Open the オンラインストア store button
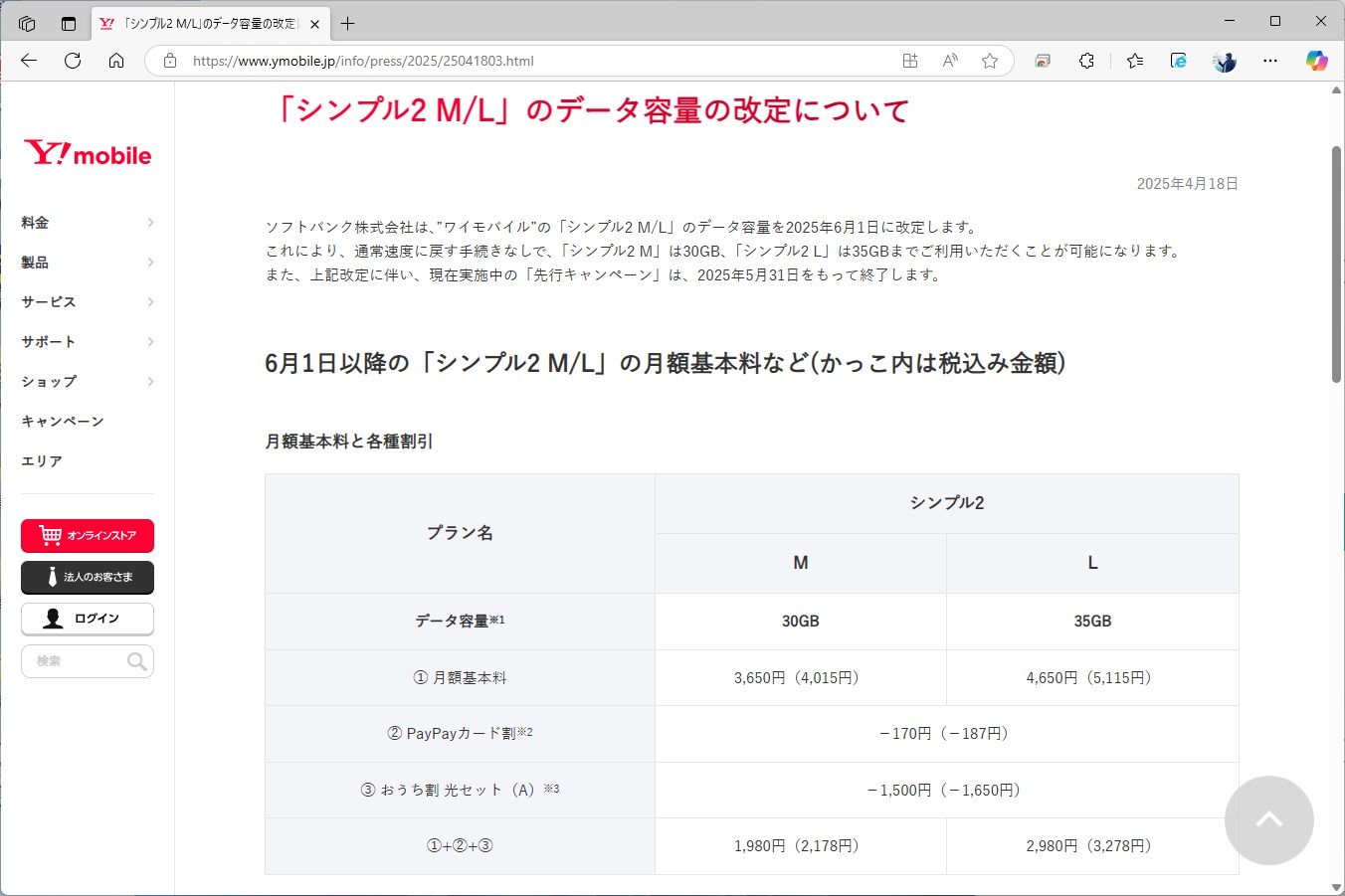Viewport: 1345px width, 896px height. tap(87, 536)
